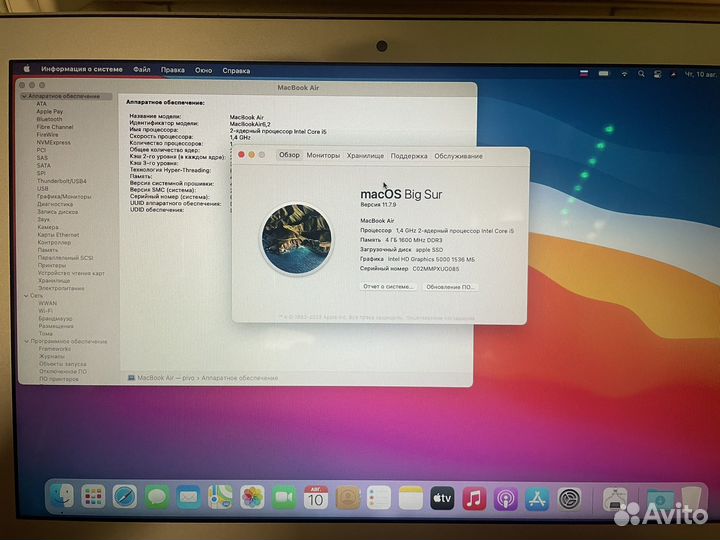Collapse the Сеть section in sidebar

(x=26, y=296)
